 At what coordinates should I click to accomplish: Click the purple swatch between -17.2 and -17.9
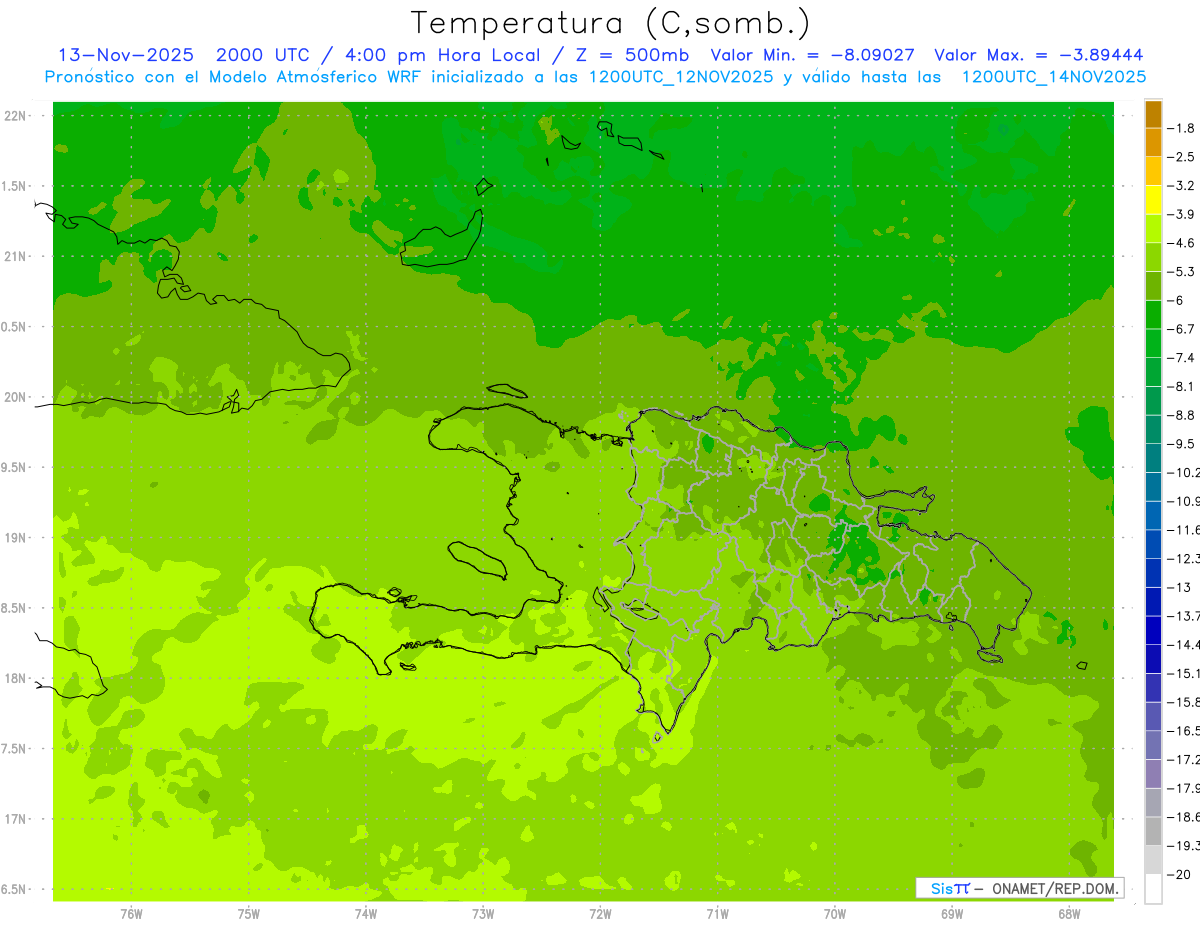pos(1153,774)
